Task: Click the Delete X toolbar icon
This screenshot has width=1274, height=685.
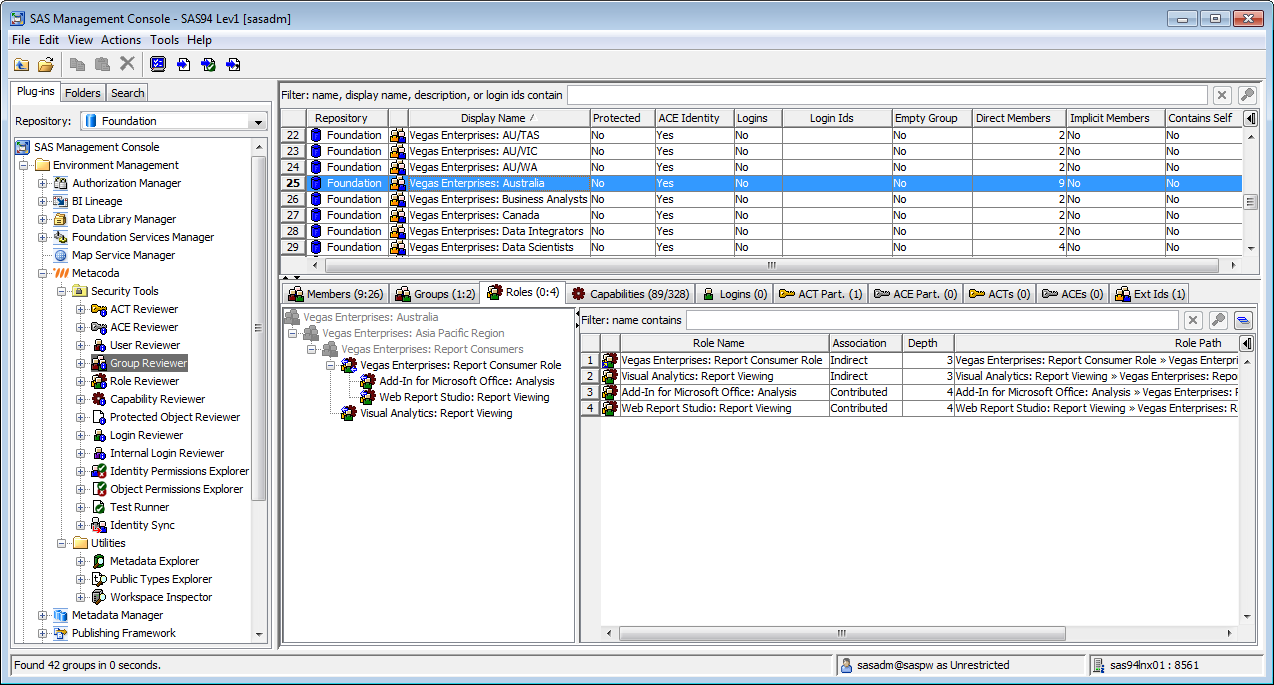Action: (127, 64)
